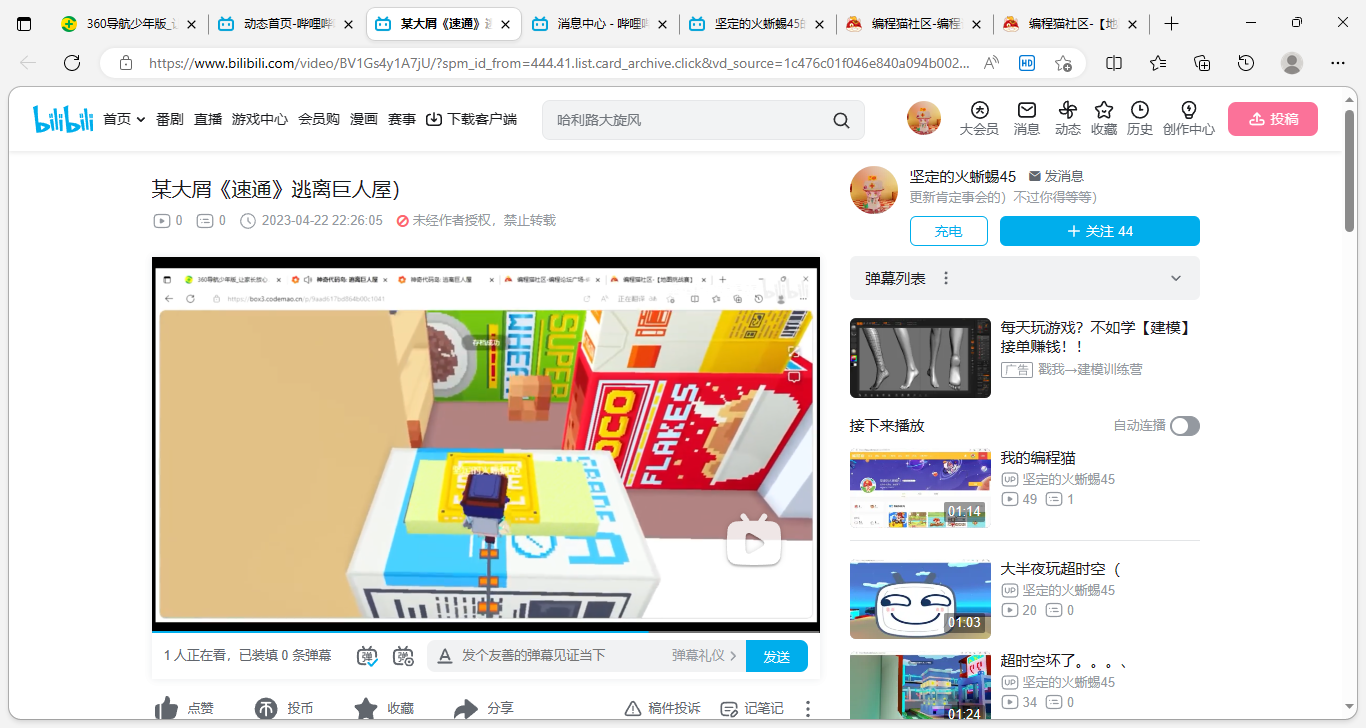Open danmaku font style A icon
1366x728 pixels.
(x=445, y=656)
